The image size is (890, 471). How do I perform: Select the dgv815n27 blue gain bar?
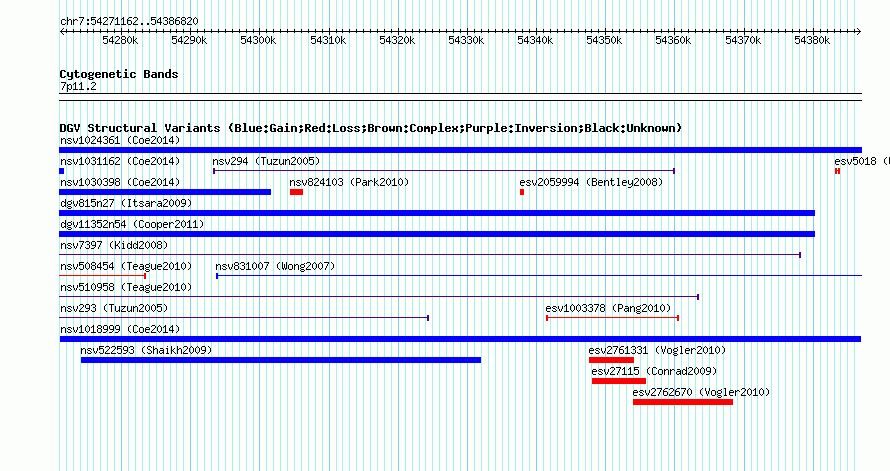(437, 213)
